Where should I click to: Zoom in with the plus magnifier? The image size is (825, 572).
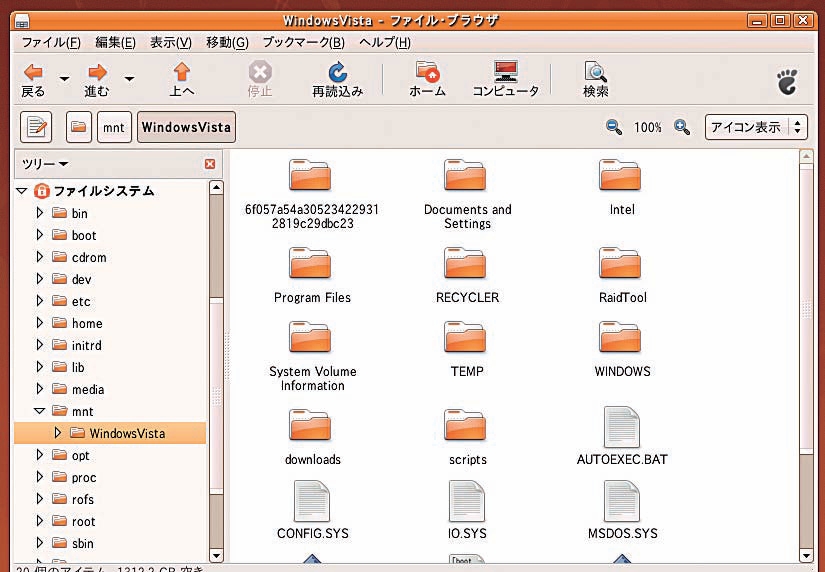[682, 127]
